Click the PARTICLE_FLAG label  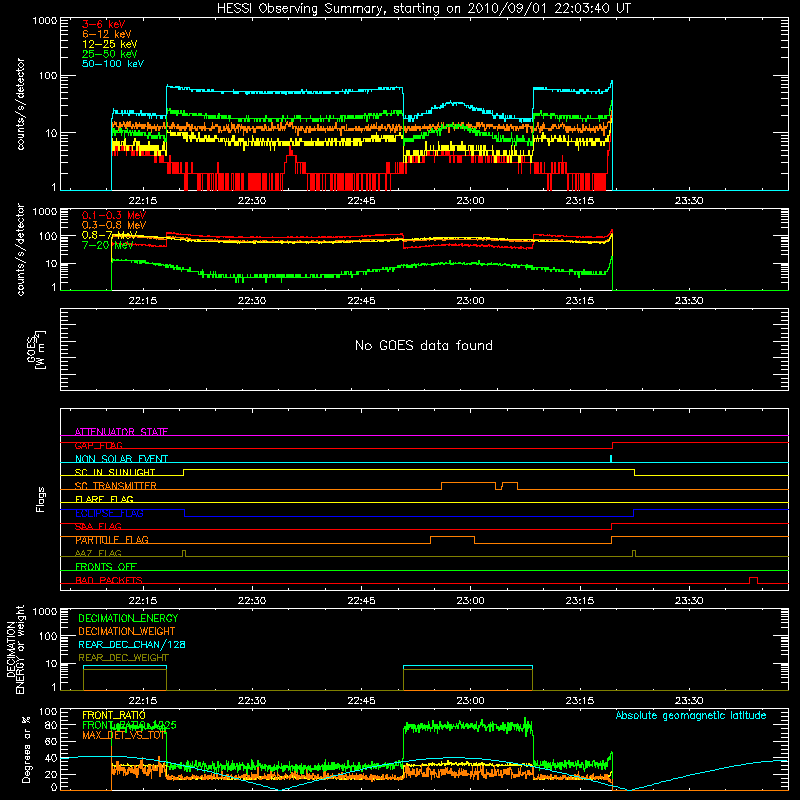(112, 540)
